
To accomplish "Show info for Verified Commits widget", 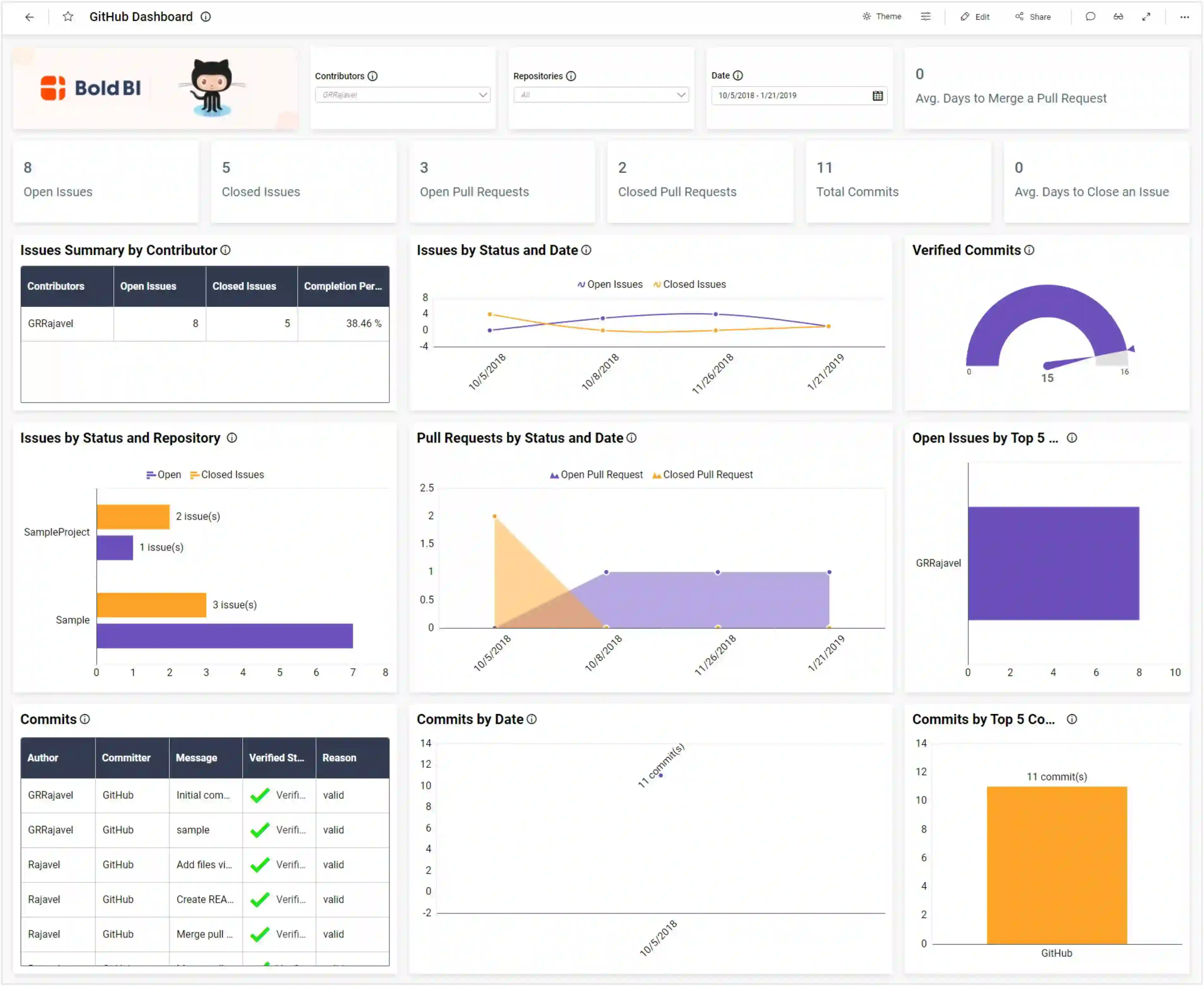I will point(1029,250).
